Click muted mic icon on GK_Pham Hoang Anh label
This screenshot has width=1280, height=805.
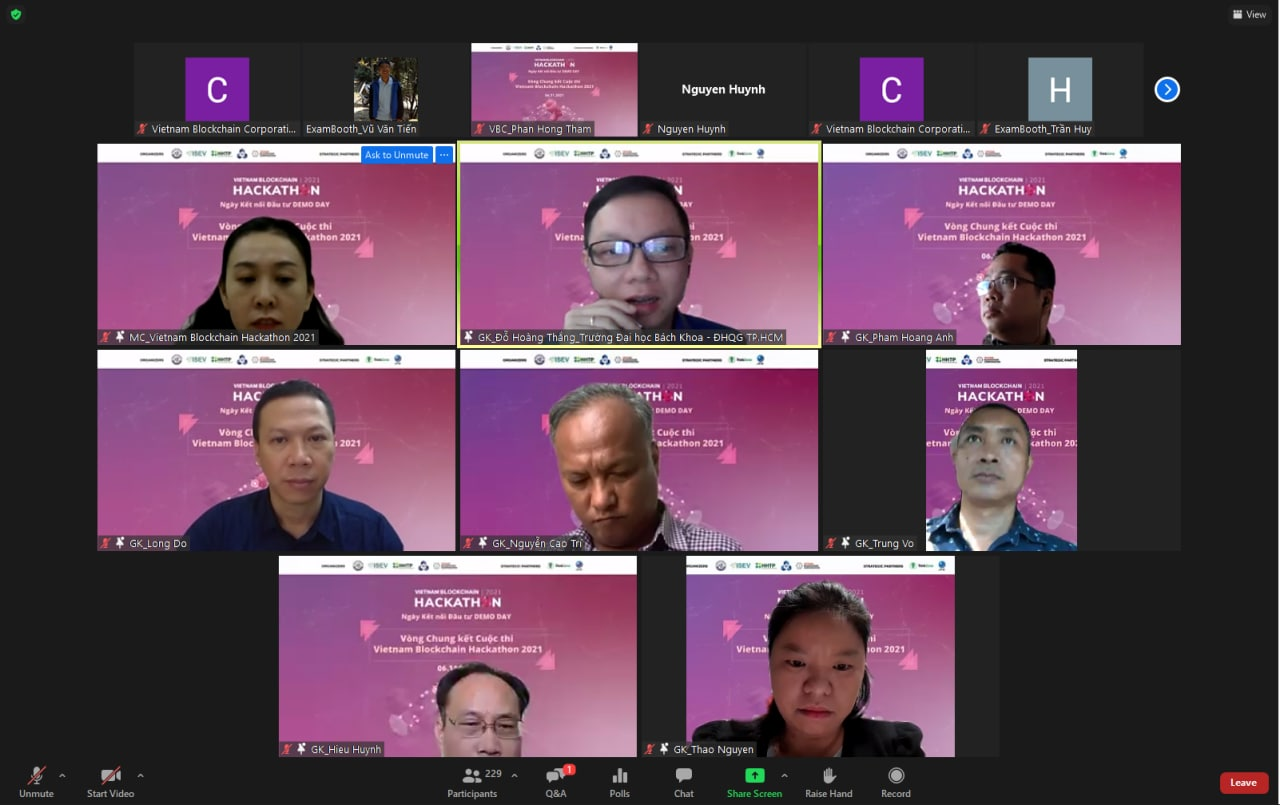(830, 338)
